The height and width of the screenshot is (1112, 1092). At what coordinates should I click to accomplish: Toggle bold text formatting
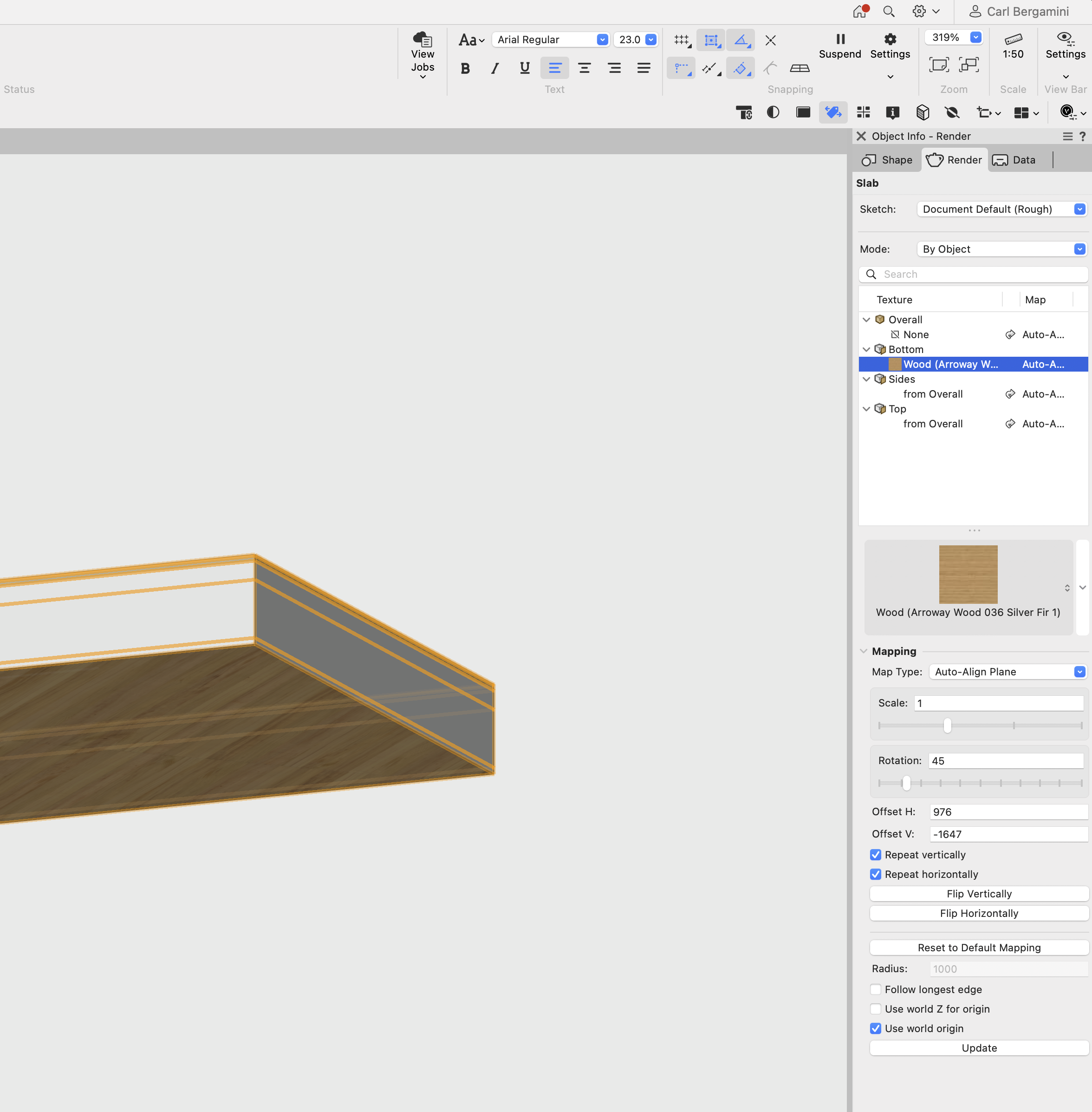click(465, 68)
